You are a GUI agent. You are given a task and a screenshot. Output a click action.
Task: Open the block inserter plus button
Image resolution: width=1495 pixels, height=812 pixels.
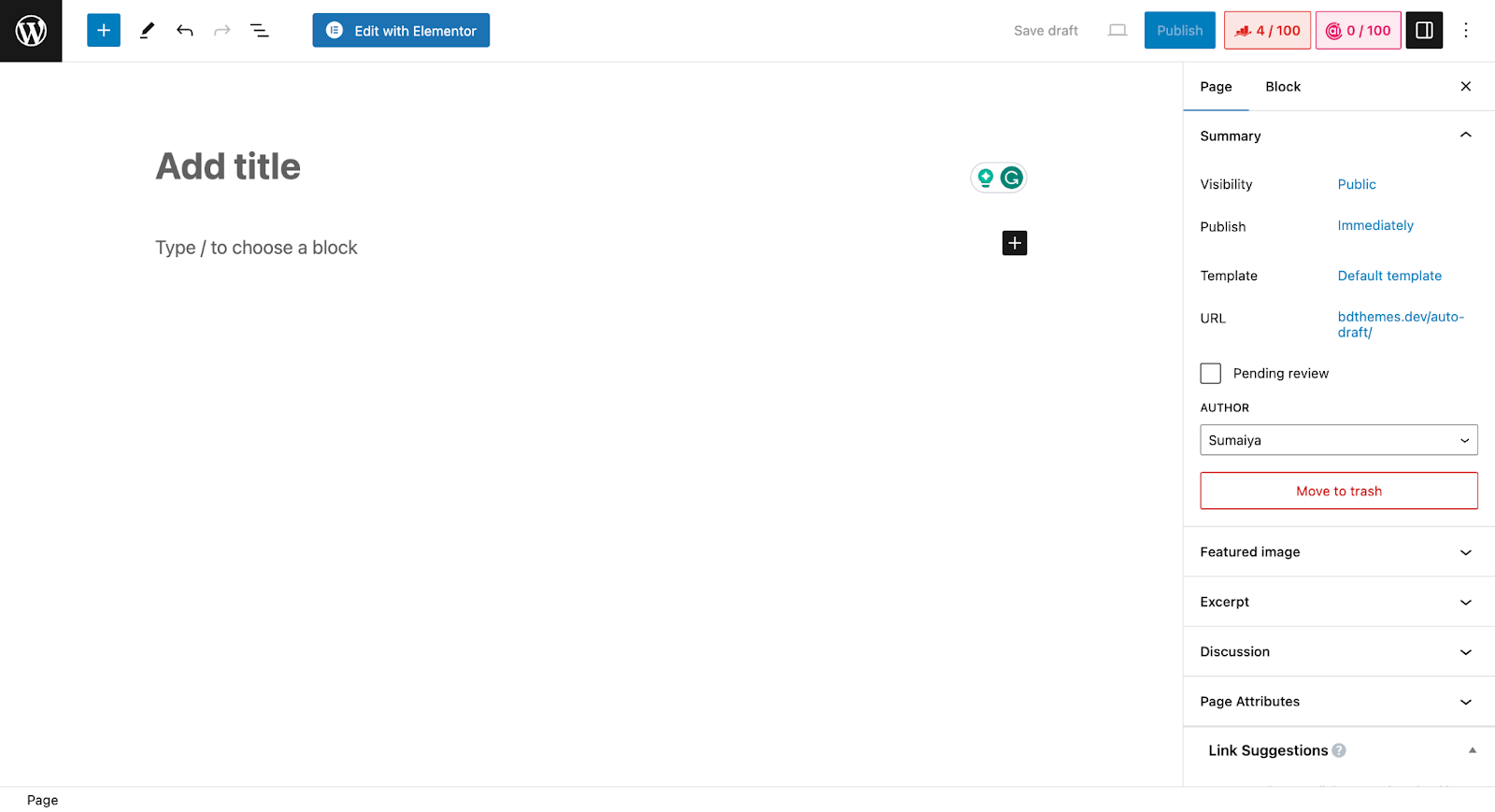(x=104, y=31)
